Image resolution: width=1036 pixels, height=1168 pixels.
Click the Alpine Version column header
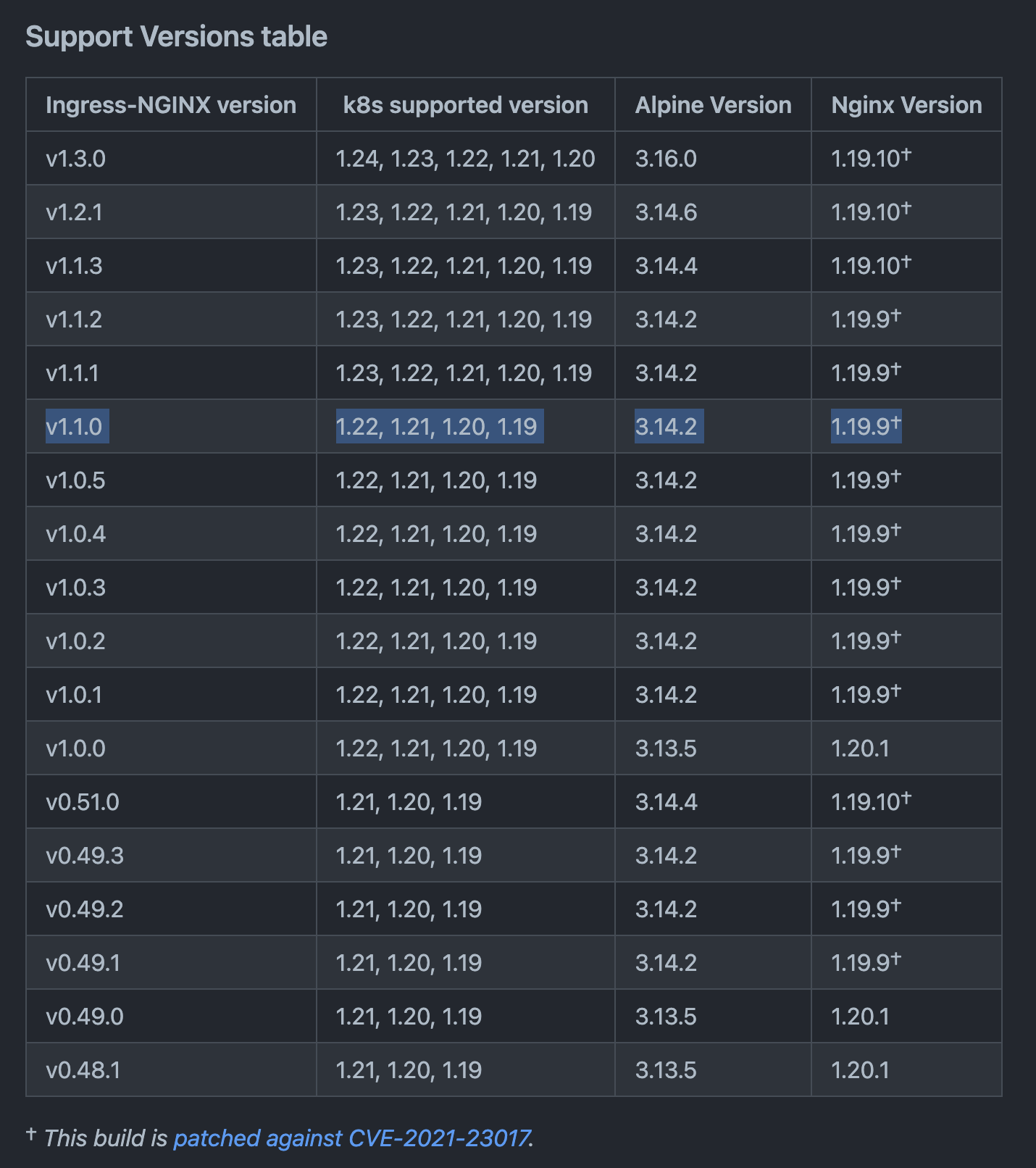tap(713, 105)
